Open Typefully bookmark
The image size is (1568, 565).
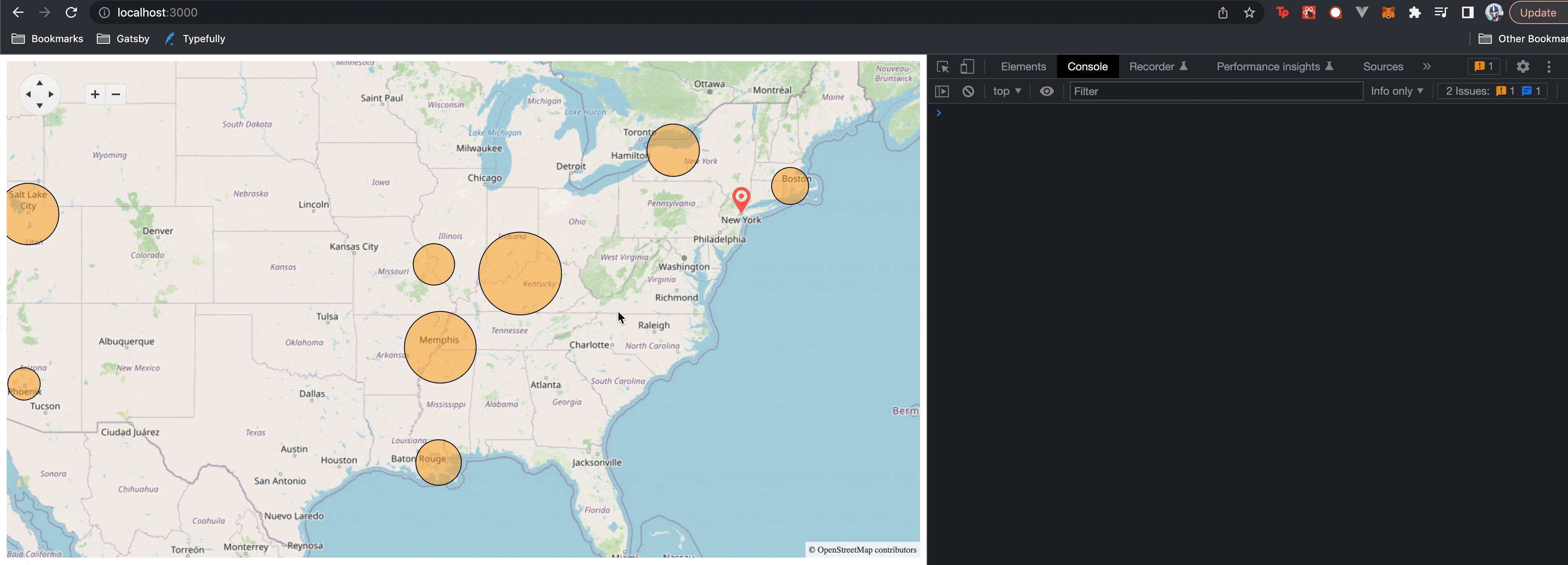click(195, 38)
